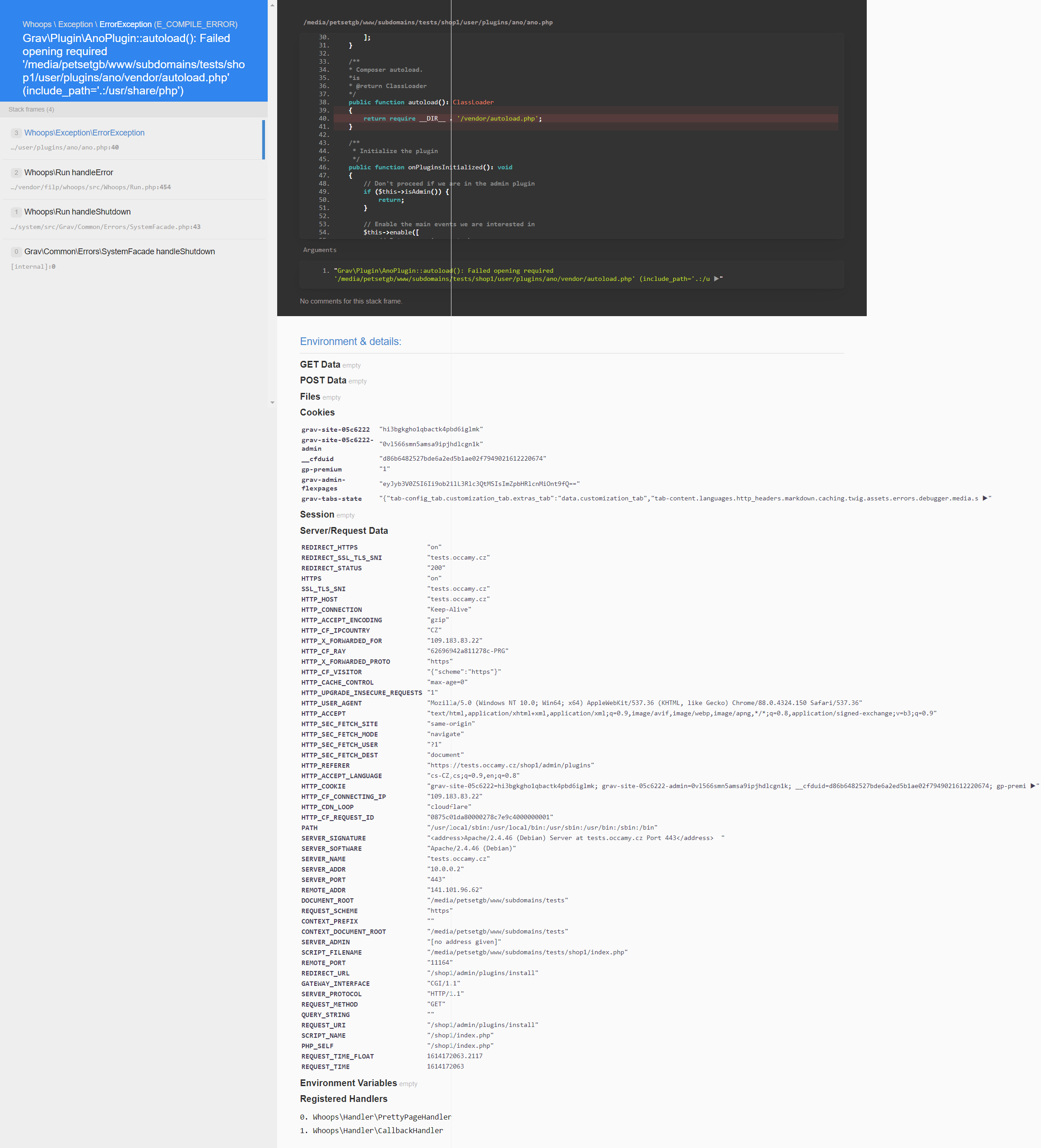Click HTTP_CF_RAY value
This screenshot has width=1041, height=1148.
tap(467, 651)
